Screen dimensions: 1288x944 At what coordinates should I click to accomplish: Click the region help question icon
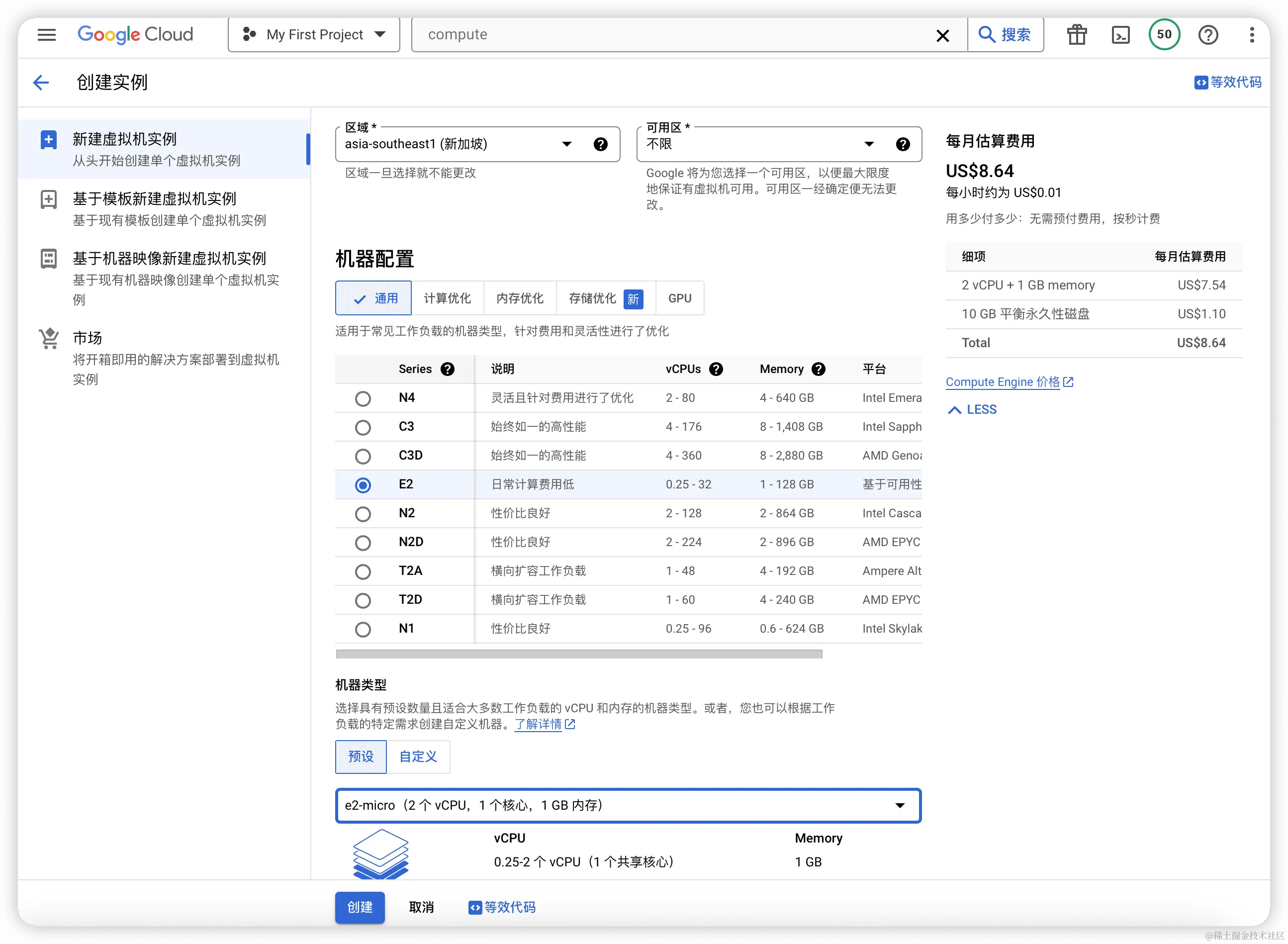pyautogui.click(x=601, y=144)
